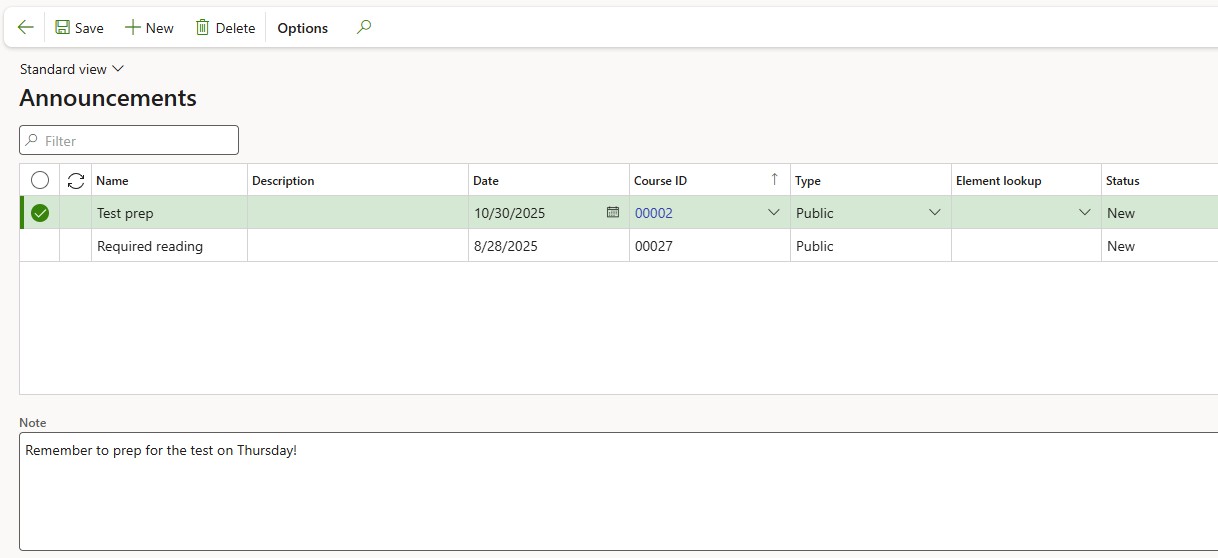Open the calendar picker for Date
Viewport: 1218px width, 558px height.
pyautogui.click(x=613, y=212)
